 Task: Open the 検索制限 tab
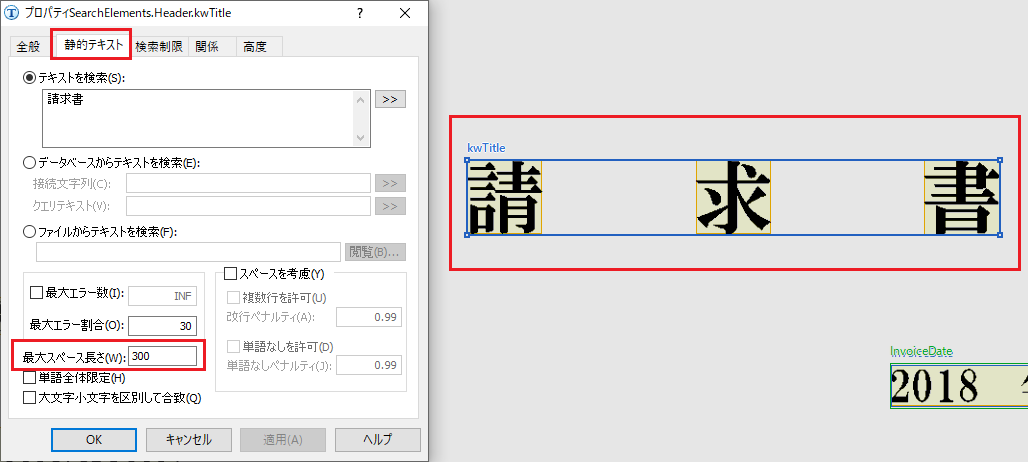click(x=159, y=47)
